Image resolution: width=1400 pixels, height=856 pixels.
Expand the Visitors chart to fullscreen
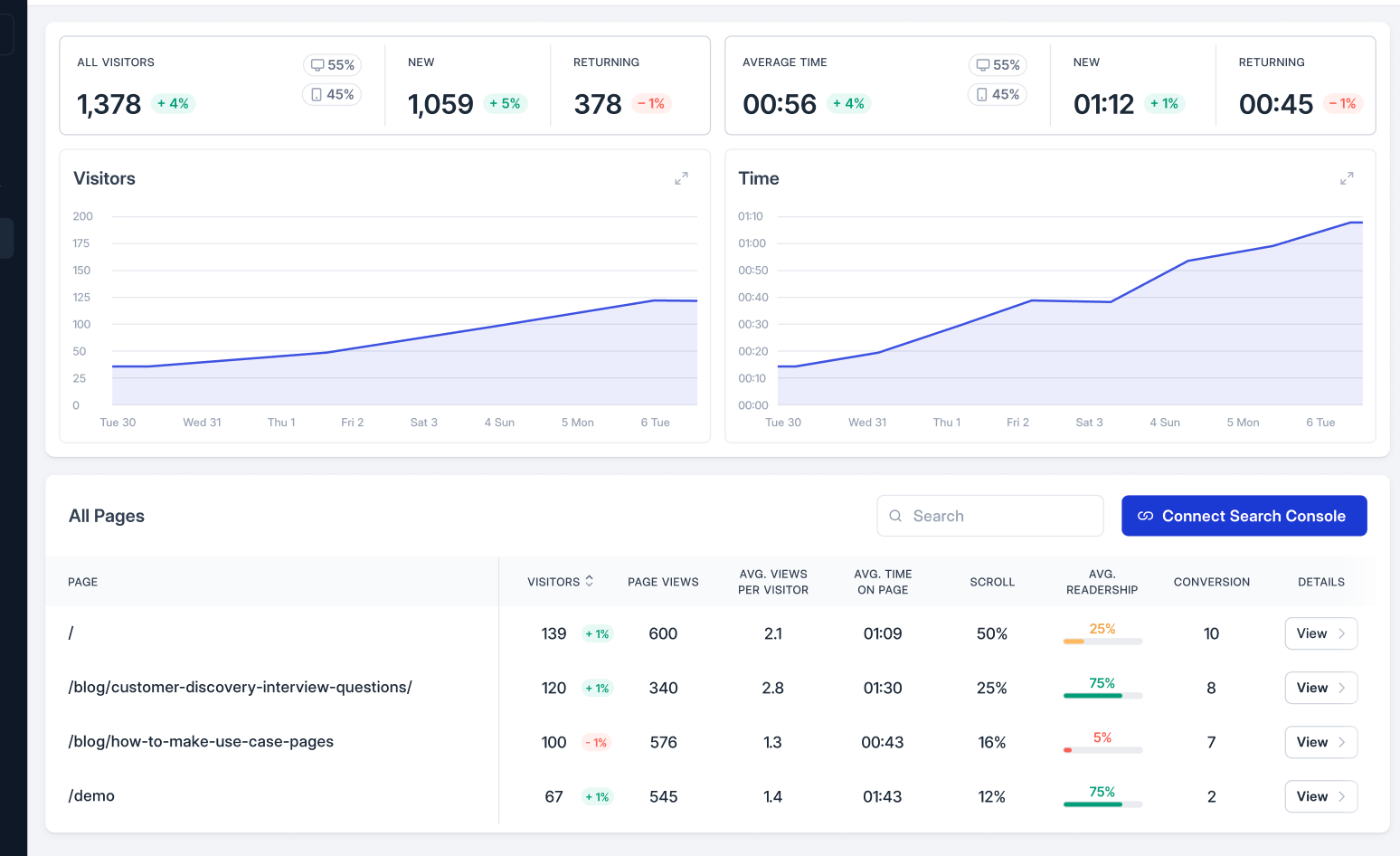coord(681,178)
